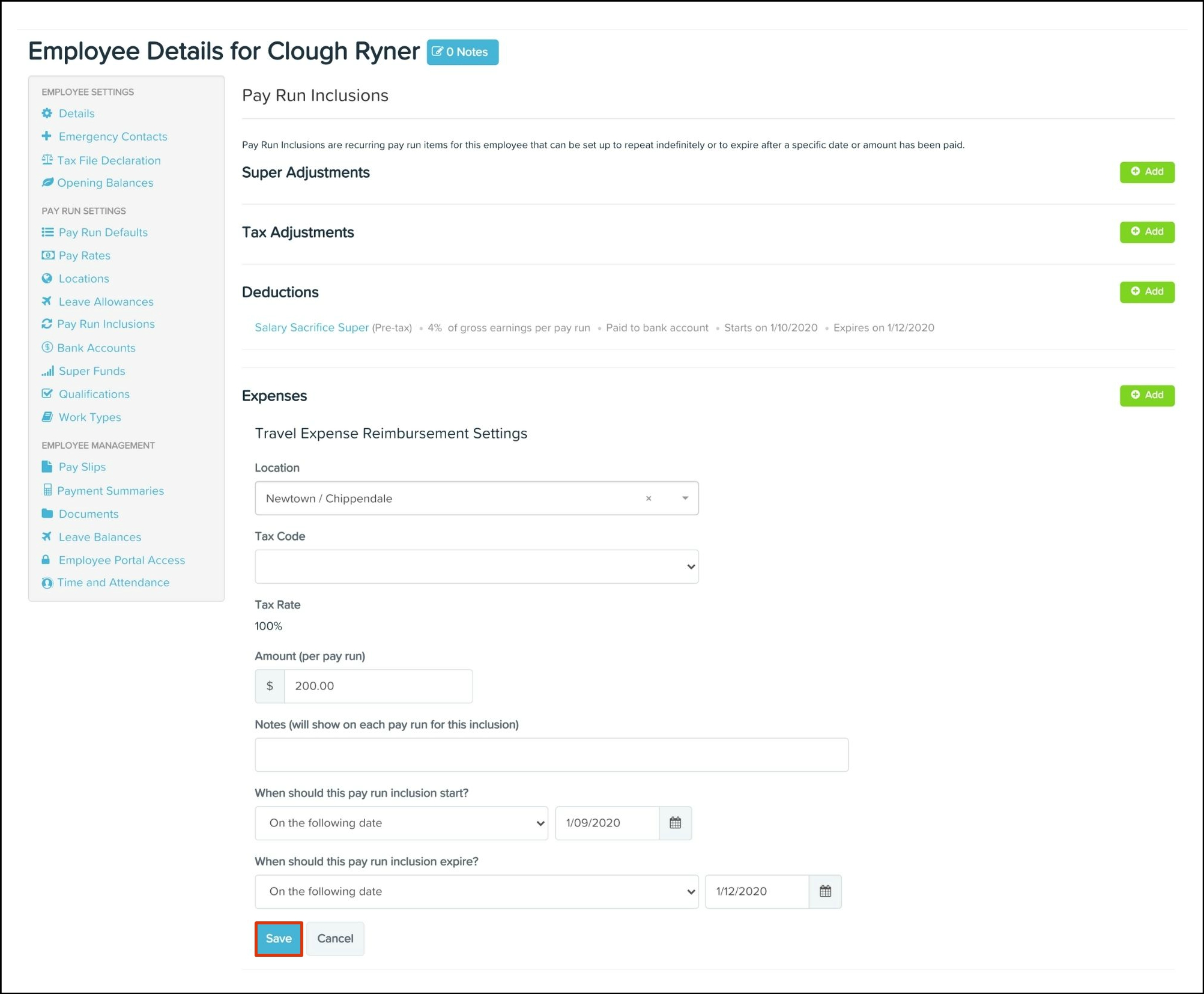Open the expiry date calendar picker icon
1204x994 pixels.
coord(825,891)
